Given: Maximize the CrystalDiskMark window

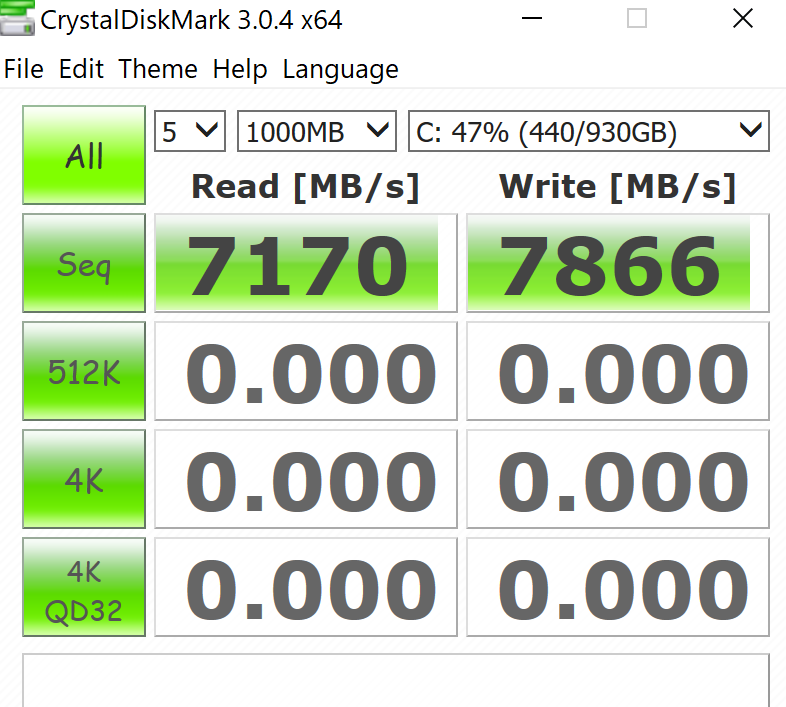Looking at the screenshot, I should coord(637,18).
